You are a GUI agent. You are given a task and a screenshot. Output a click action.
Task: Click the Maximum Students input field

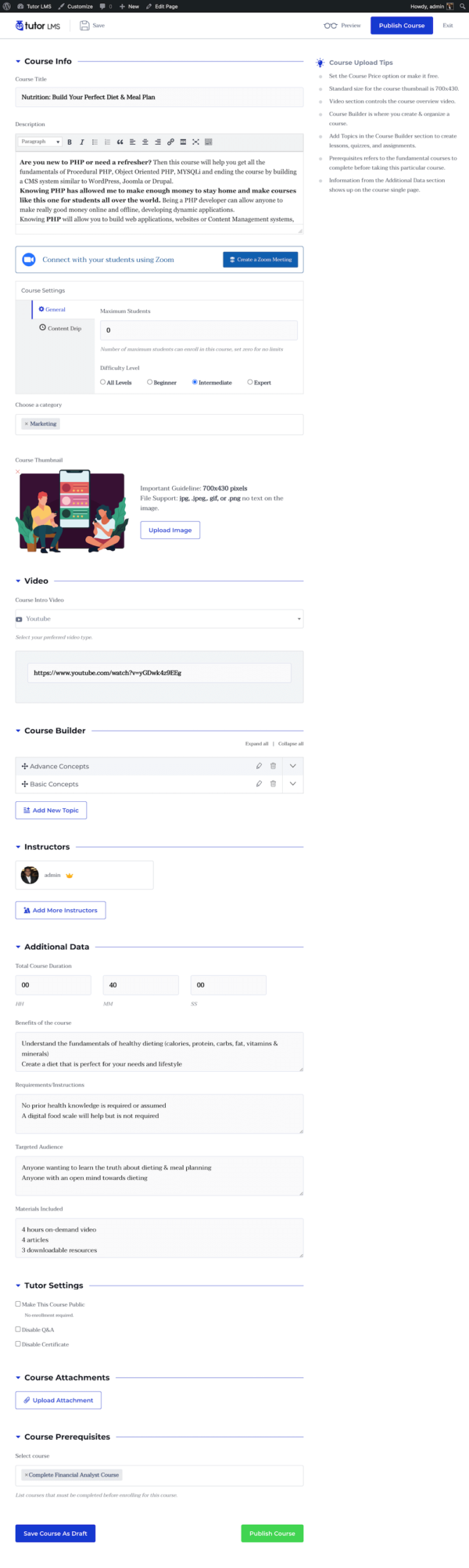(199, 330)
